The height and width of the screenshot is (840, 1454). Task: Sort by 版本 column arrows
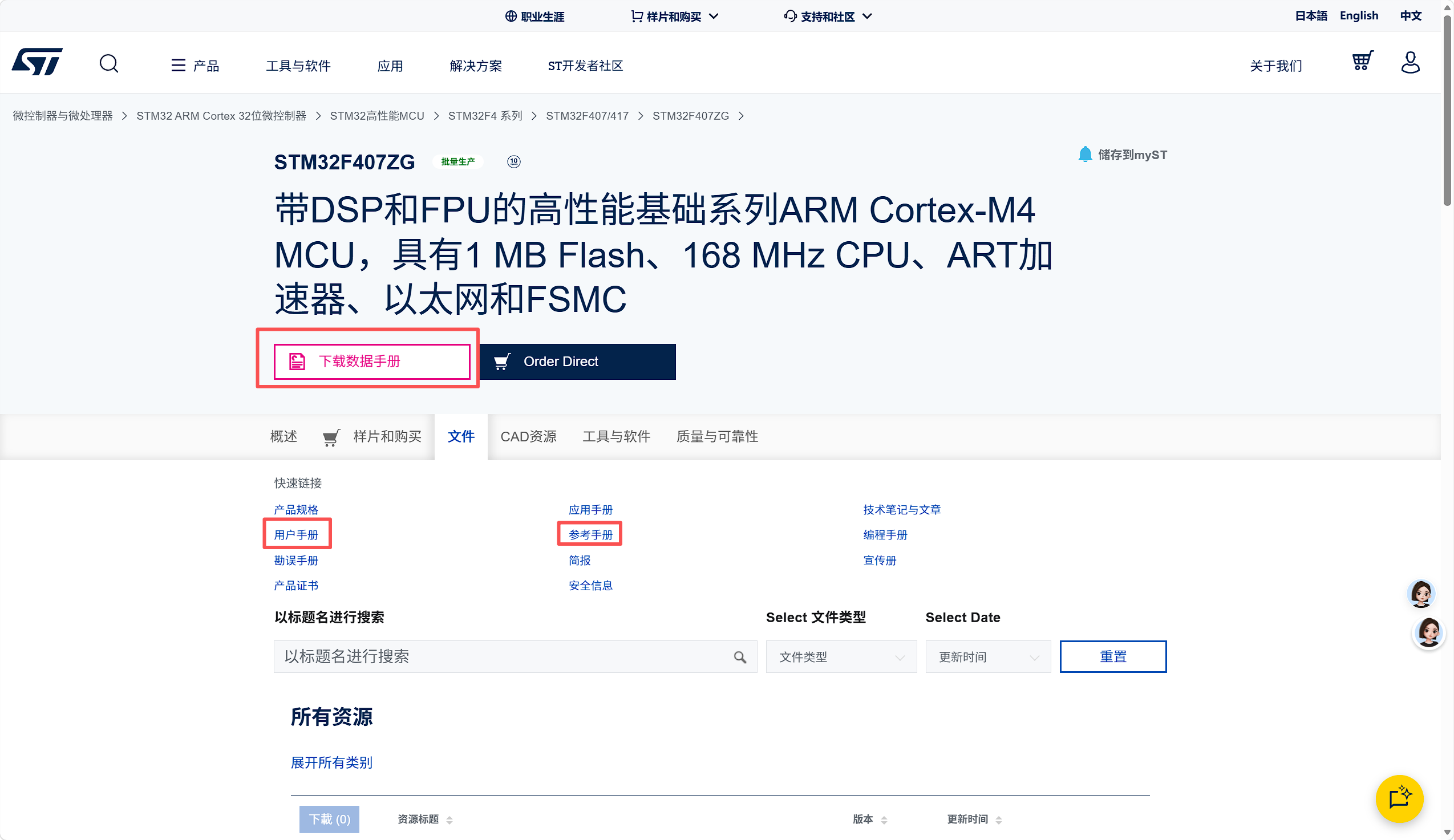[884, 820]
